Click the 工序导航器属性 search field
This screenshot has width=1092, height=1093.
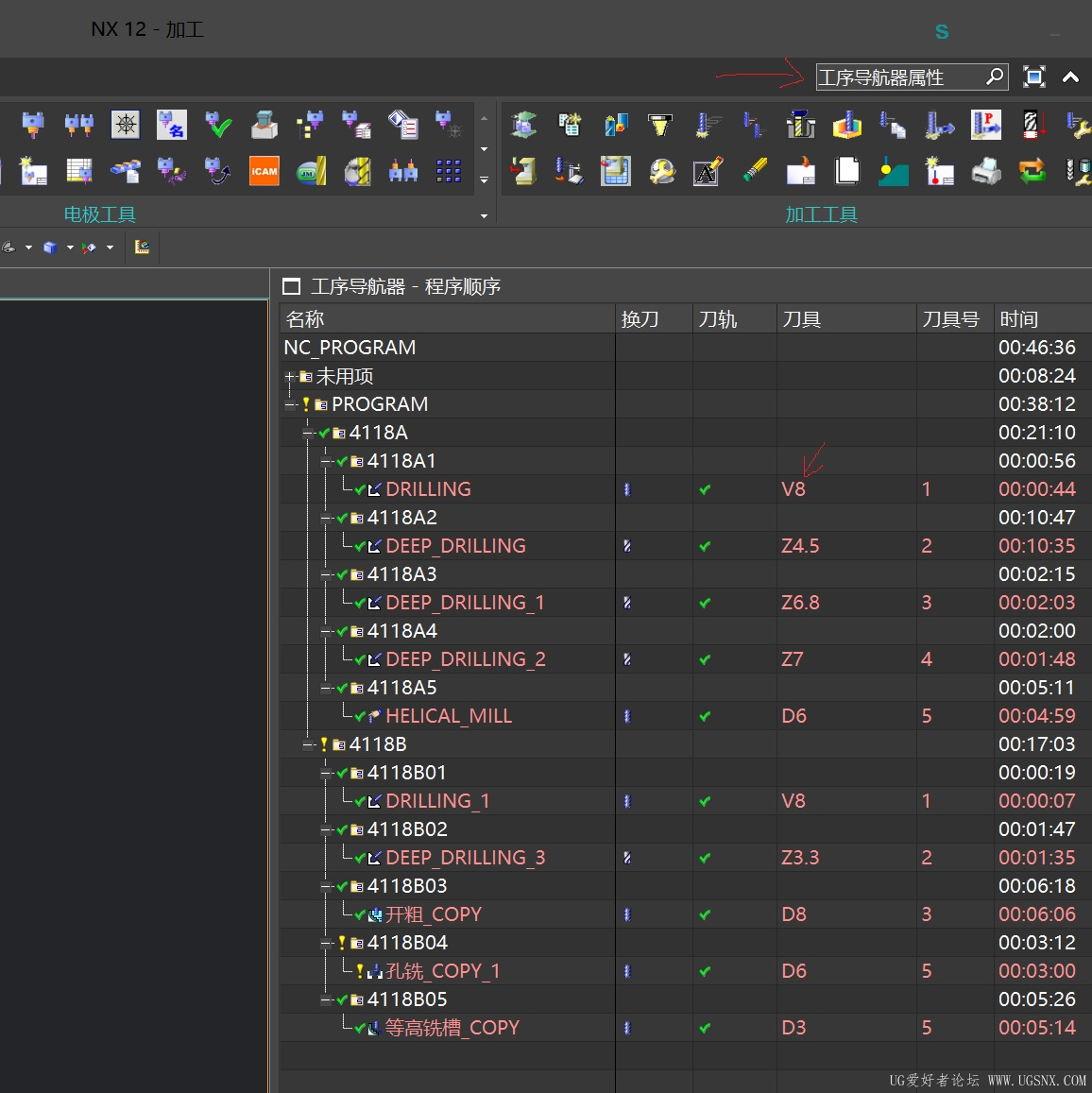click(897, 77)
